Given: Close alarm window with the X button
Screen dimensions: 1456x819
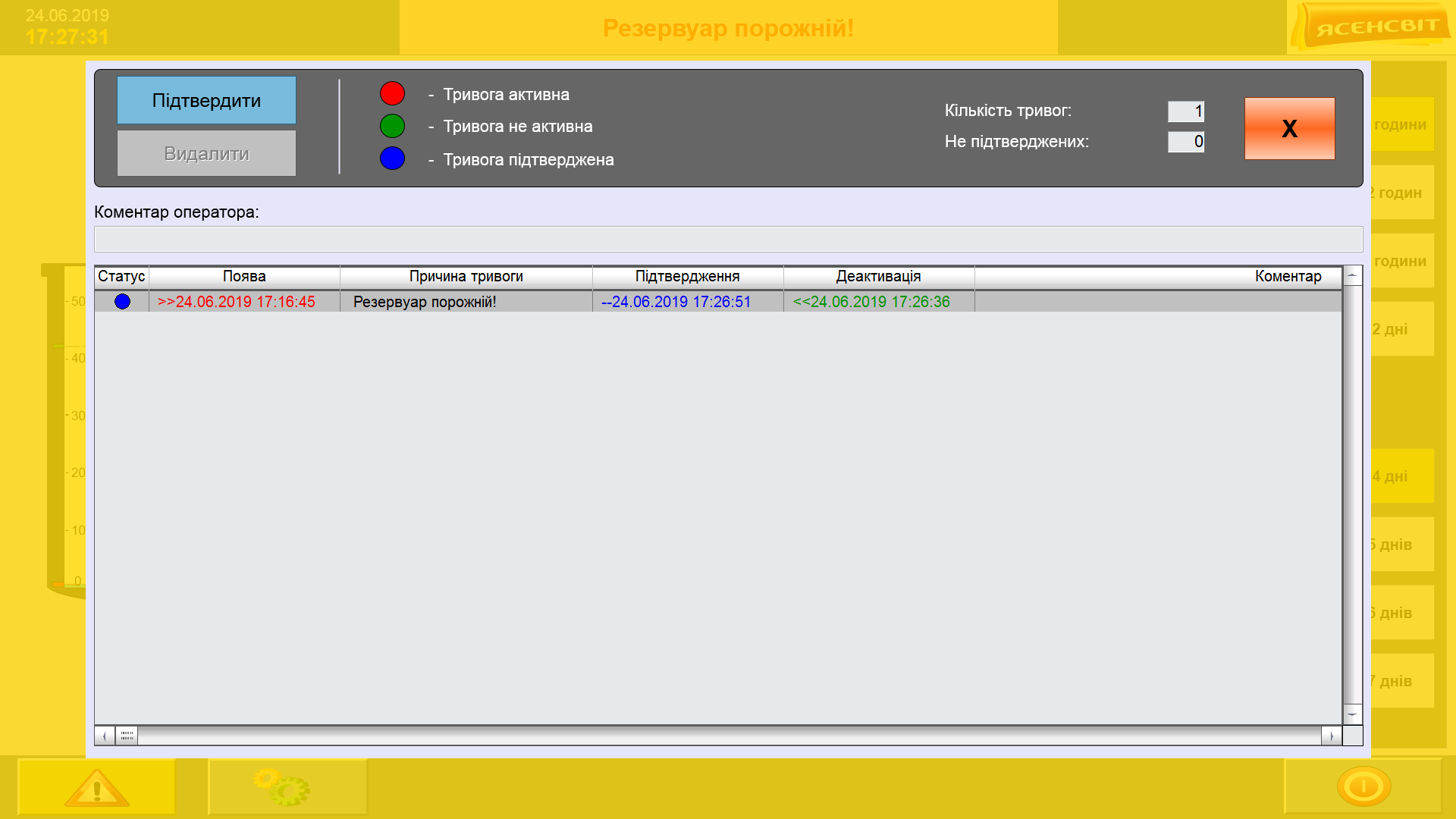Looking at the screenshot, I should pos(1289,128).
